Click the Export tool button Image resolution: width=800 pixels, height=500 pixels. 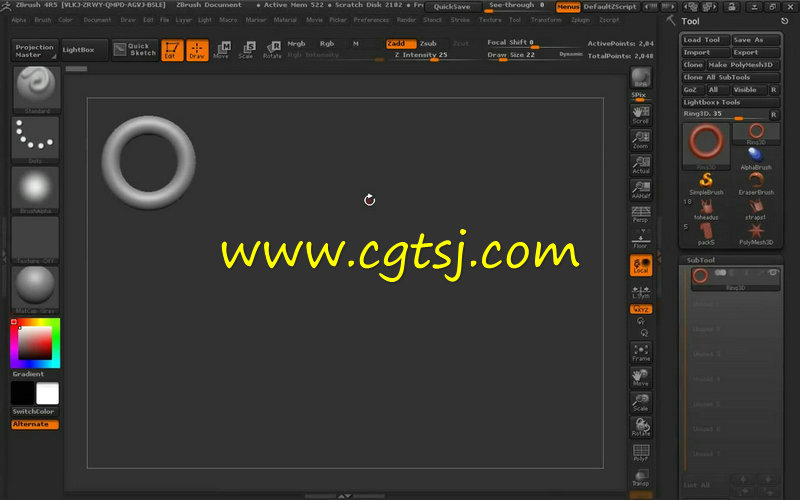[x=756, y=53]
